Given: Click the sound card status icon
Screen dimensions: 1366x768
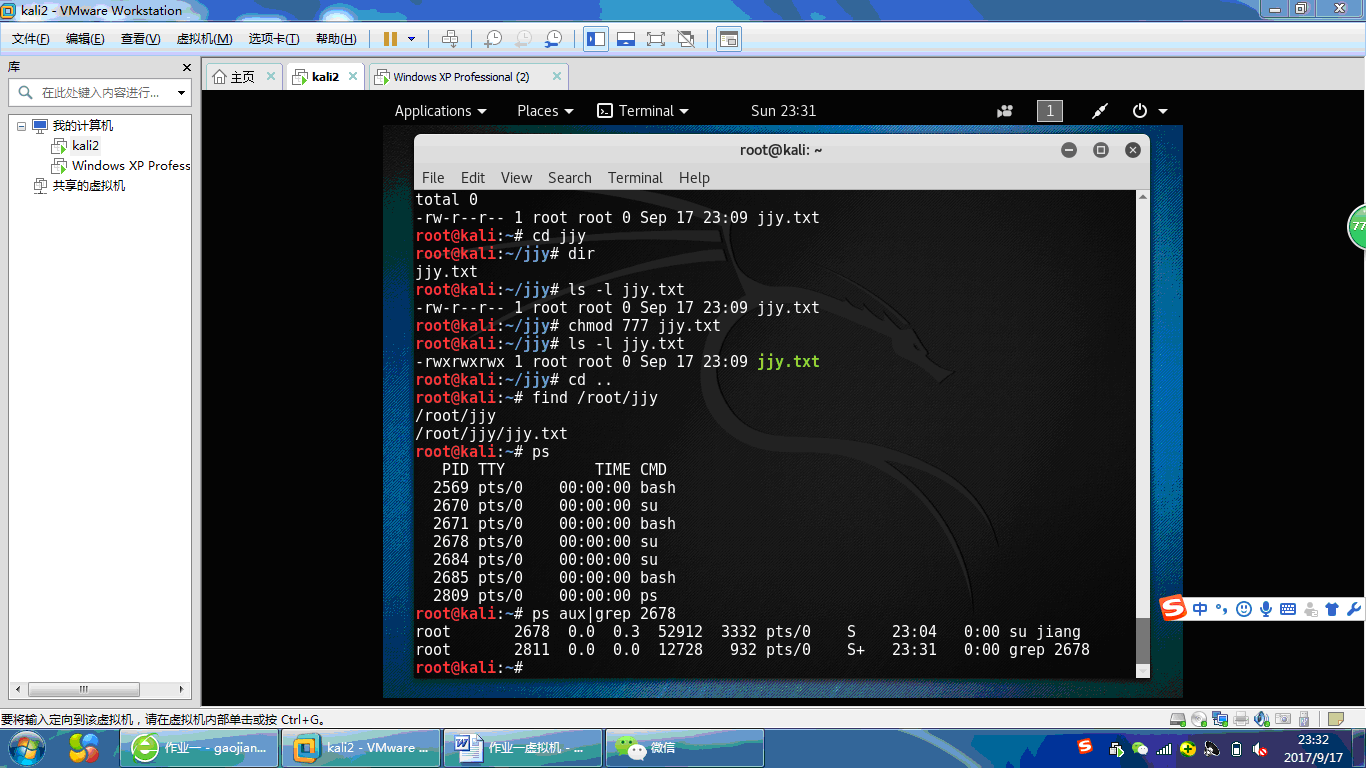Looking at the screenshot, I should coord(1260,719).
